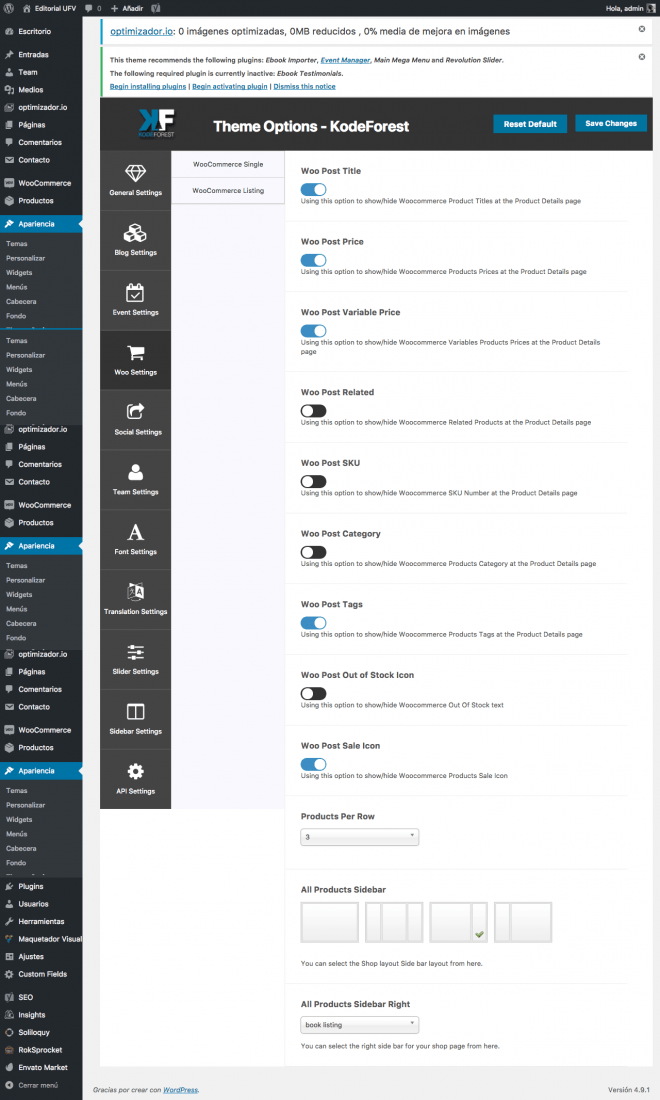This screenshot has width=660, height=1100.
Task: Enable Woo Post SKU switch
Action: click(314, 482)
